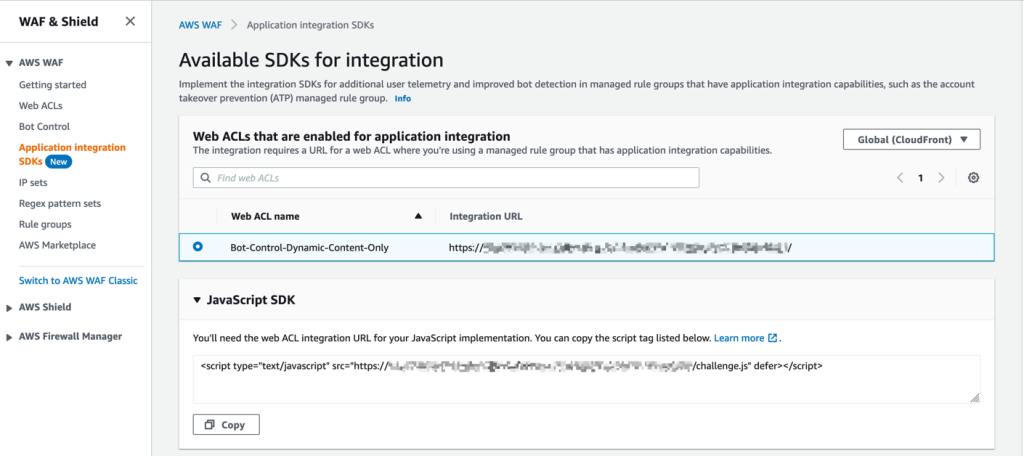Collapse the AWS WAF navigation section
Screen dimensions: 1024x456
9,63
